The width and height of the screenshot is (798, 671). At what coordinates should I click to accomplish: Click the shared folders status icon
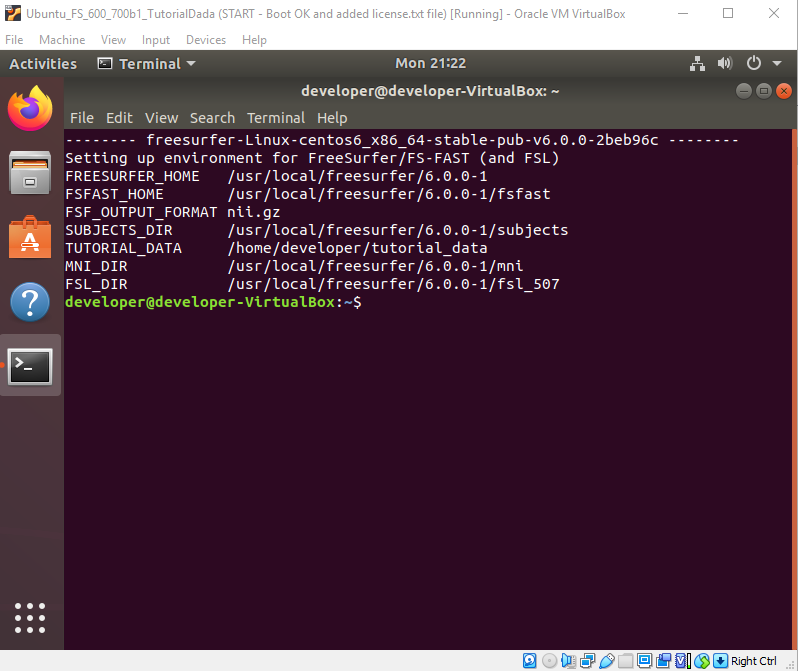(x=626, y=661)
